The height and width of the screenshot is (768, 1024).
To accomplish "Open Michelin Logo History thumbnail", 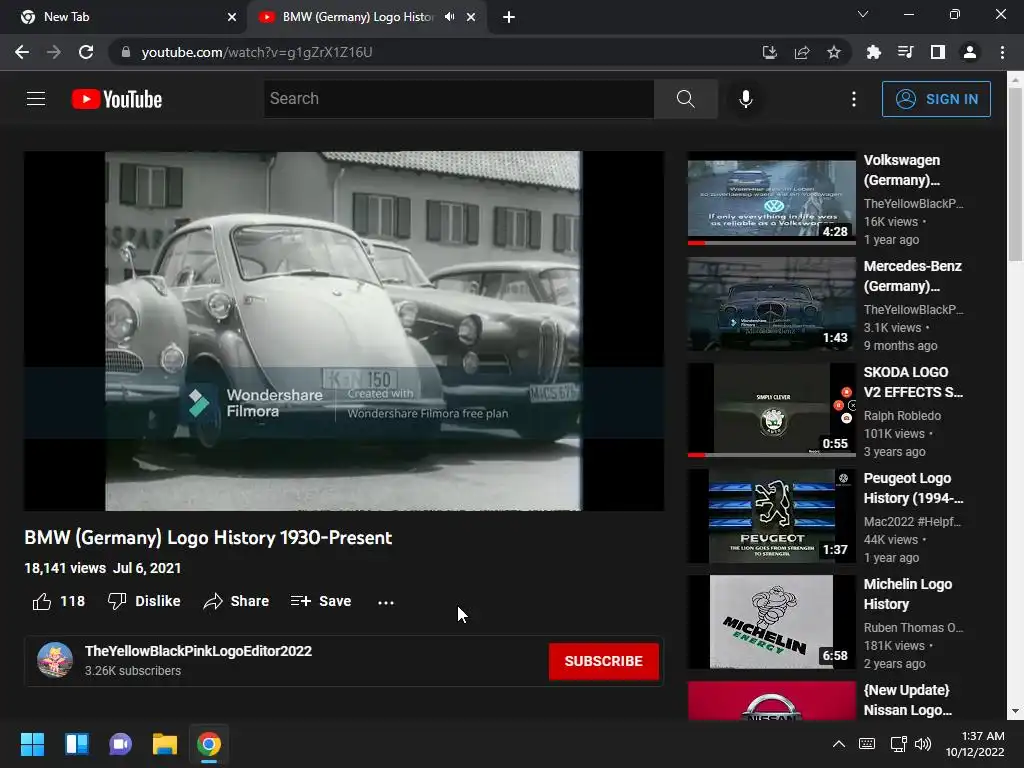I will coord(771,622).
